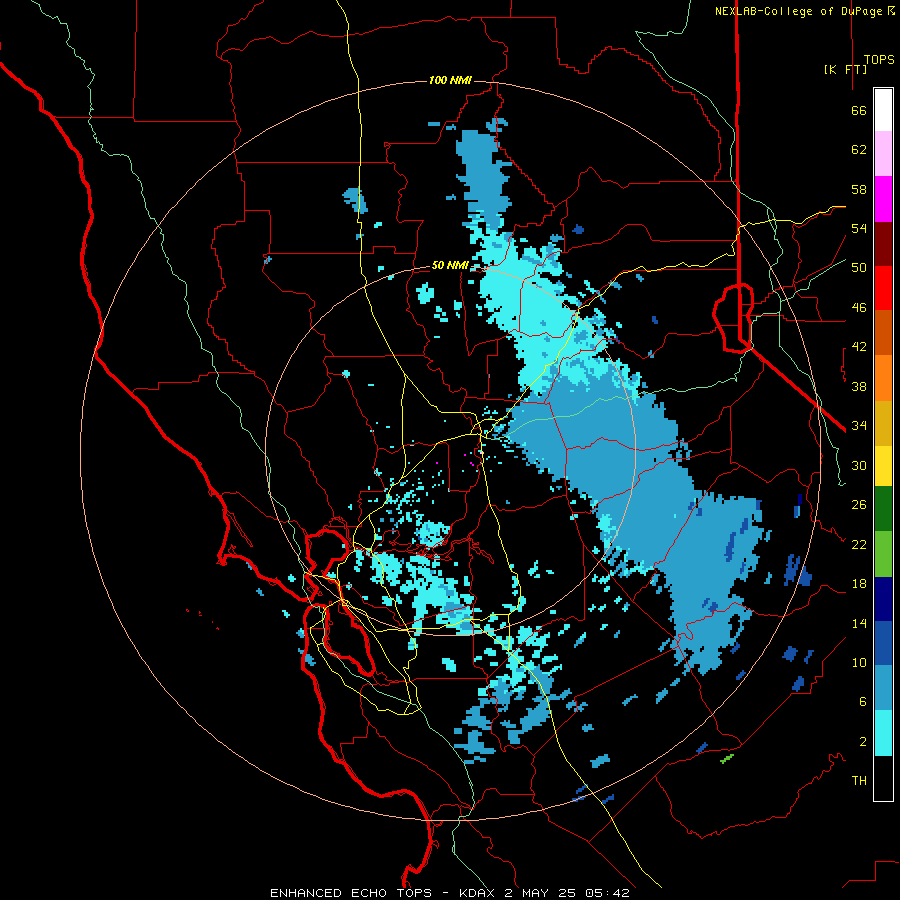Click the steel blue legend color block
900x900 pixels.
coord(883,688)
